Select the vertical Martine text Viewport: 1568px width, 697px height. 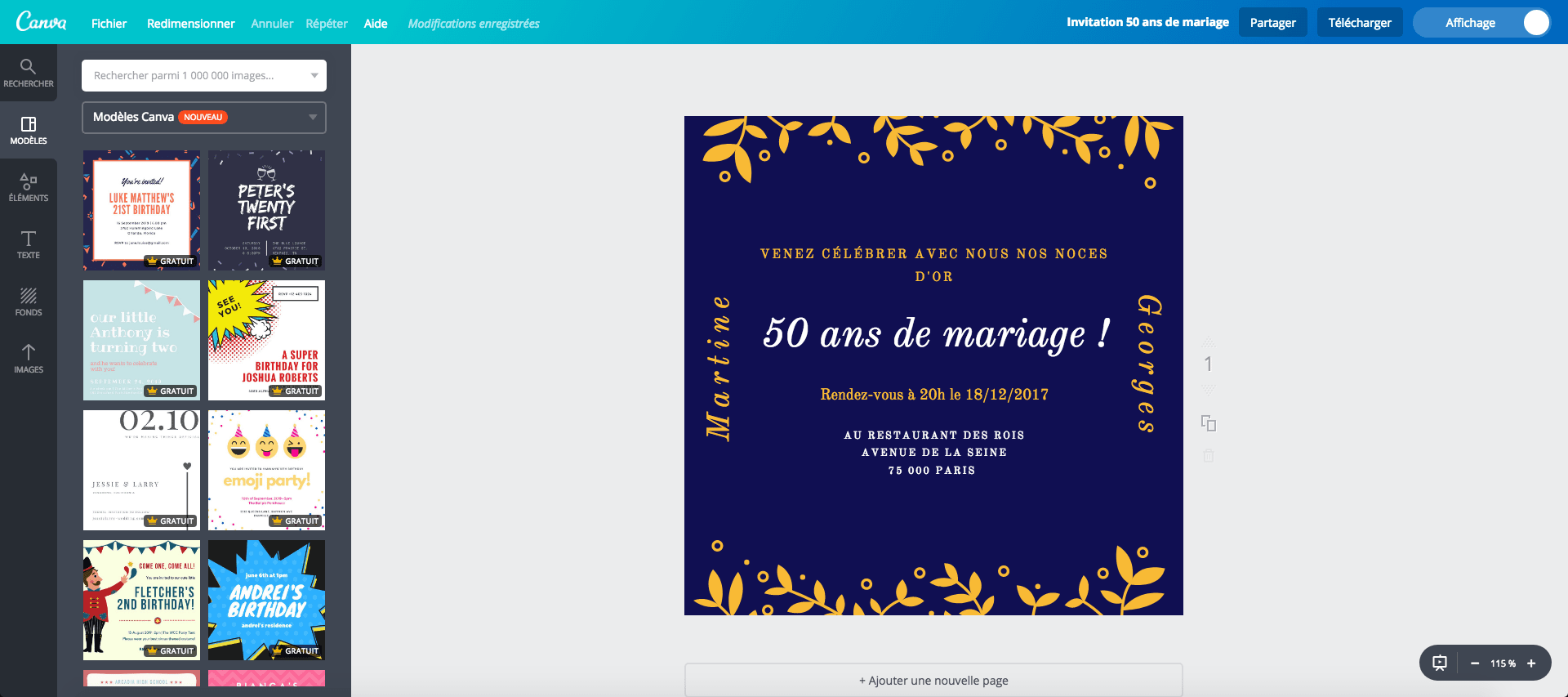click(x=719, y=368)
